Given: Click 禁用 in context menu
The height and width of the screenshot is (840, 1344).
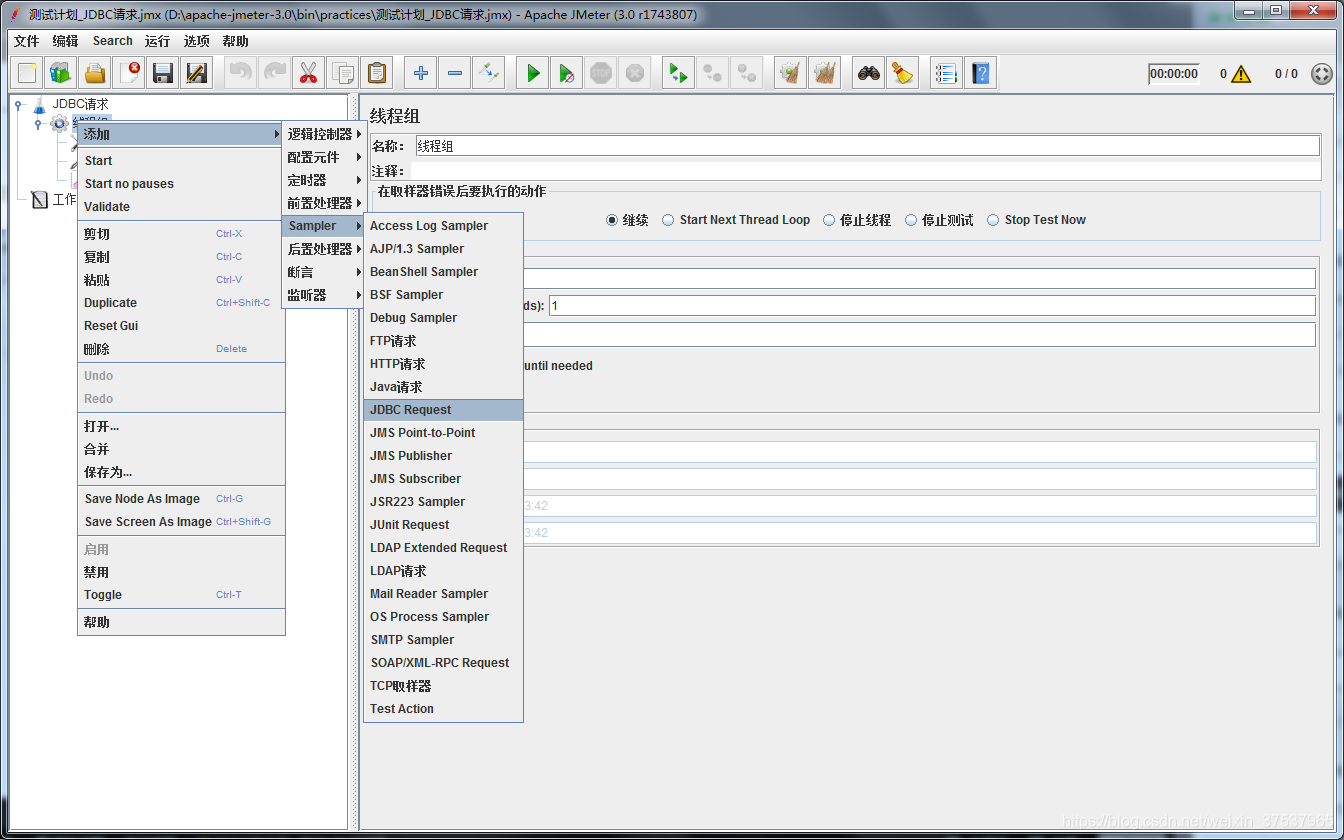Looking at the screenshot, I should pos(181,572).
